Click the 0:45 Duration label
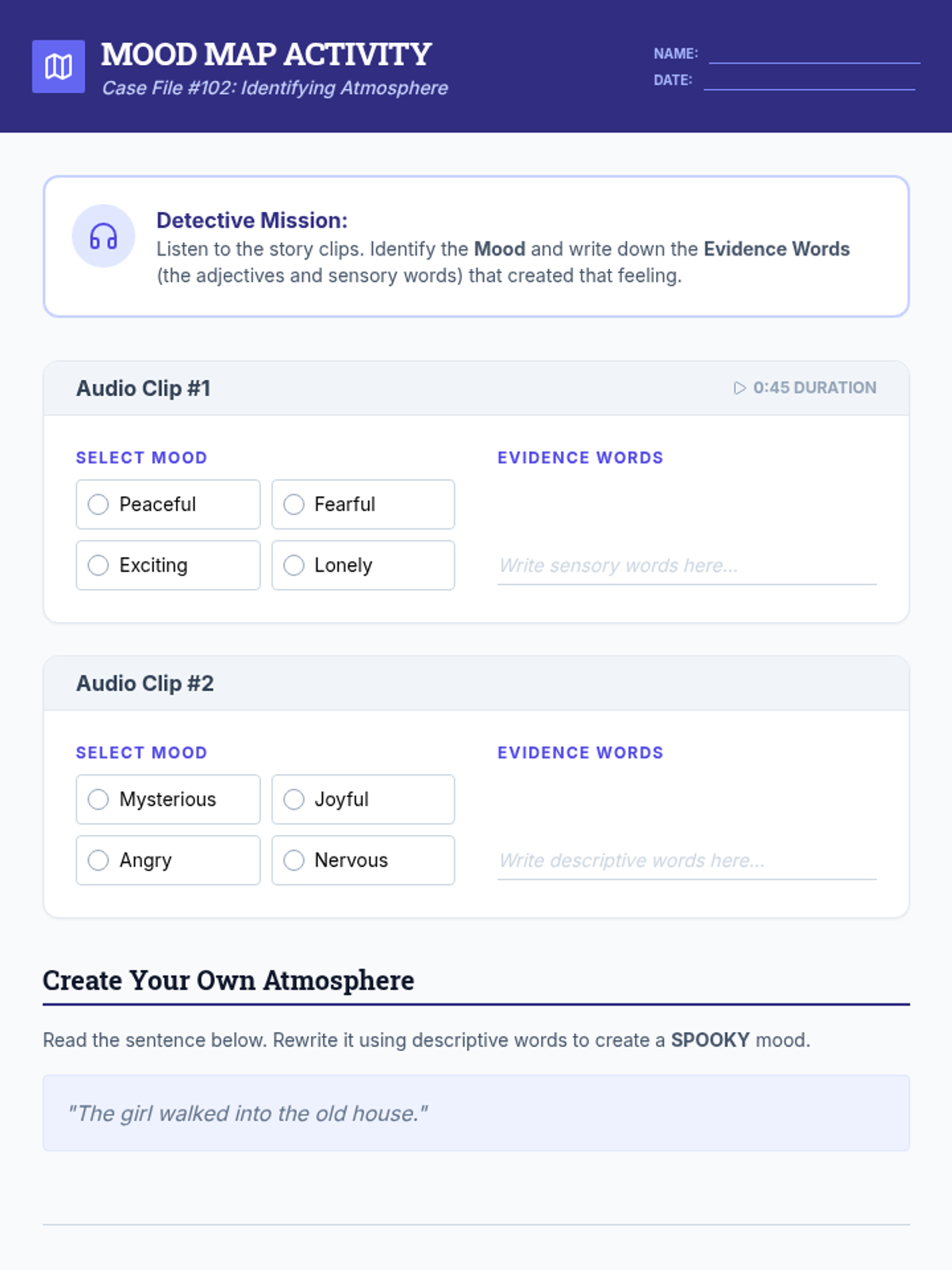The height and width of the screenshot is (1270, 952). click(805, 387)
